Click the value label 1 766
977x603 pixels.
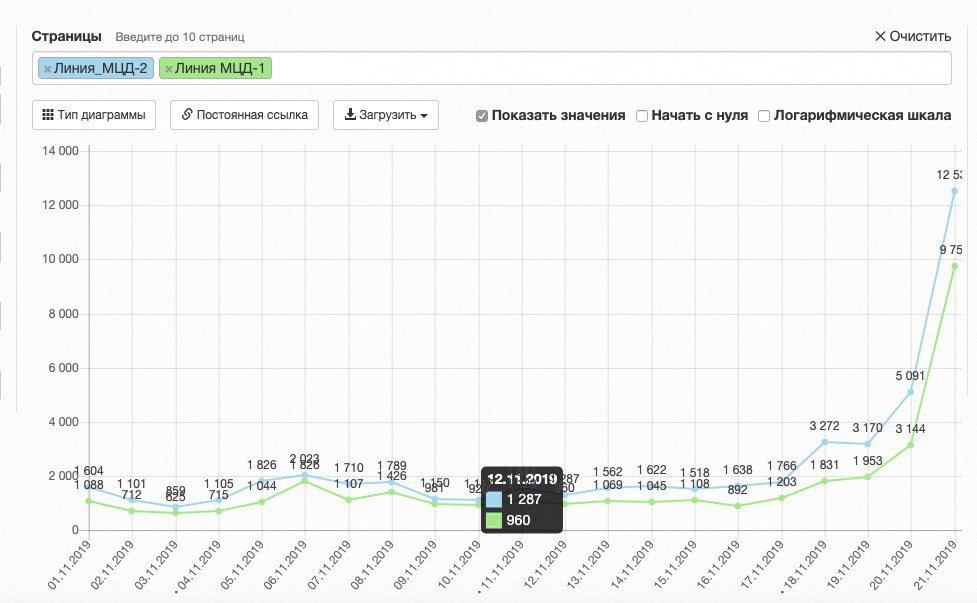pos(781,466)
